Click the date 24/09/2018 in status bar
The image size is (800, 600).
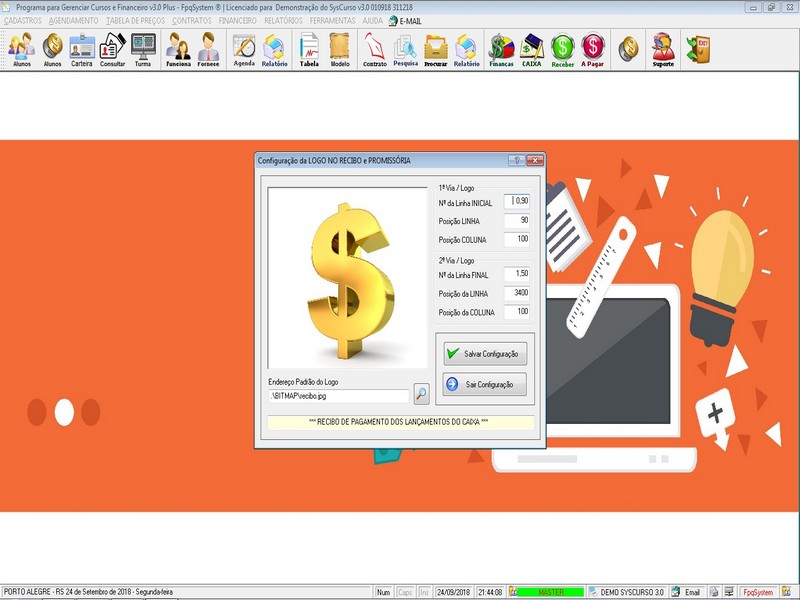coord(453,592)
